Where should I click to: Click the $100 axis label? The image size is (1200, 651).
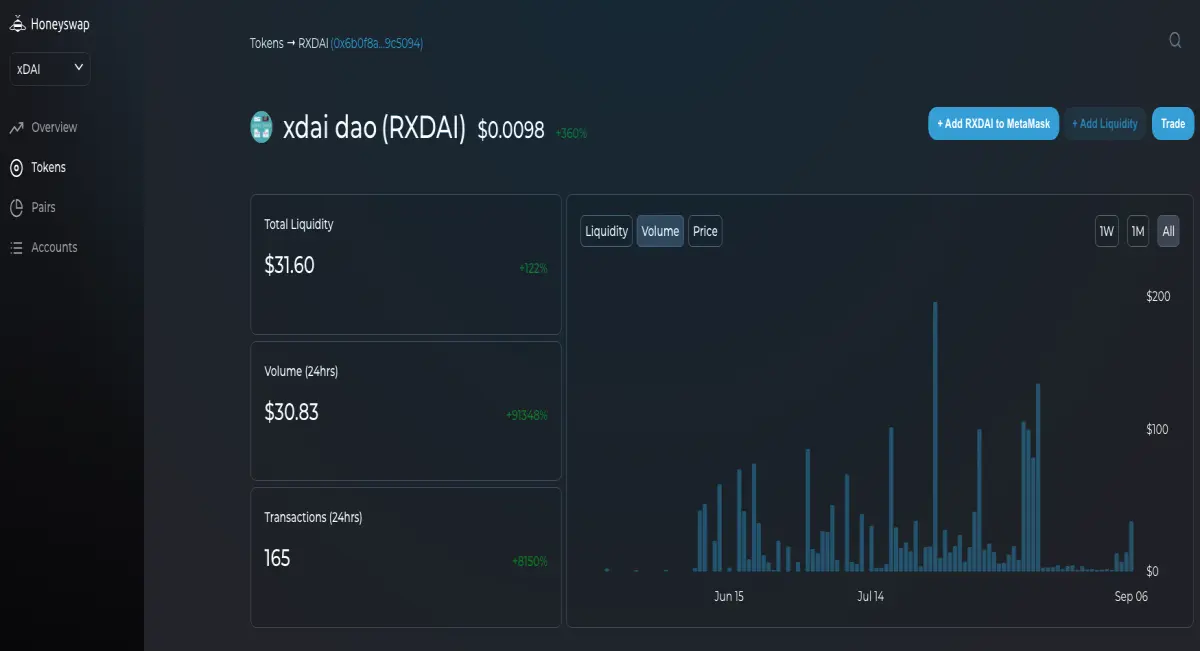pyautogui.click(x=1158, y=429)
